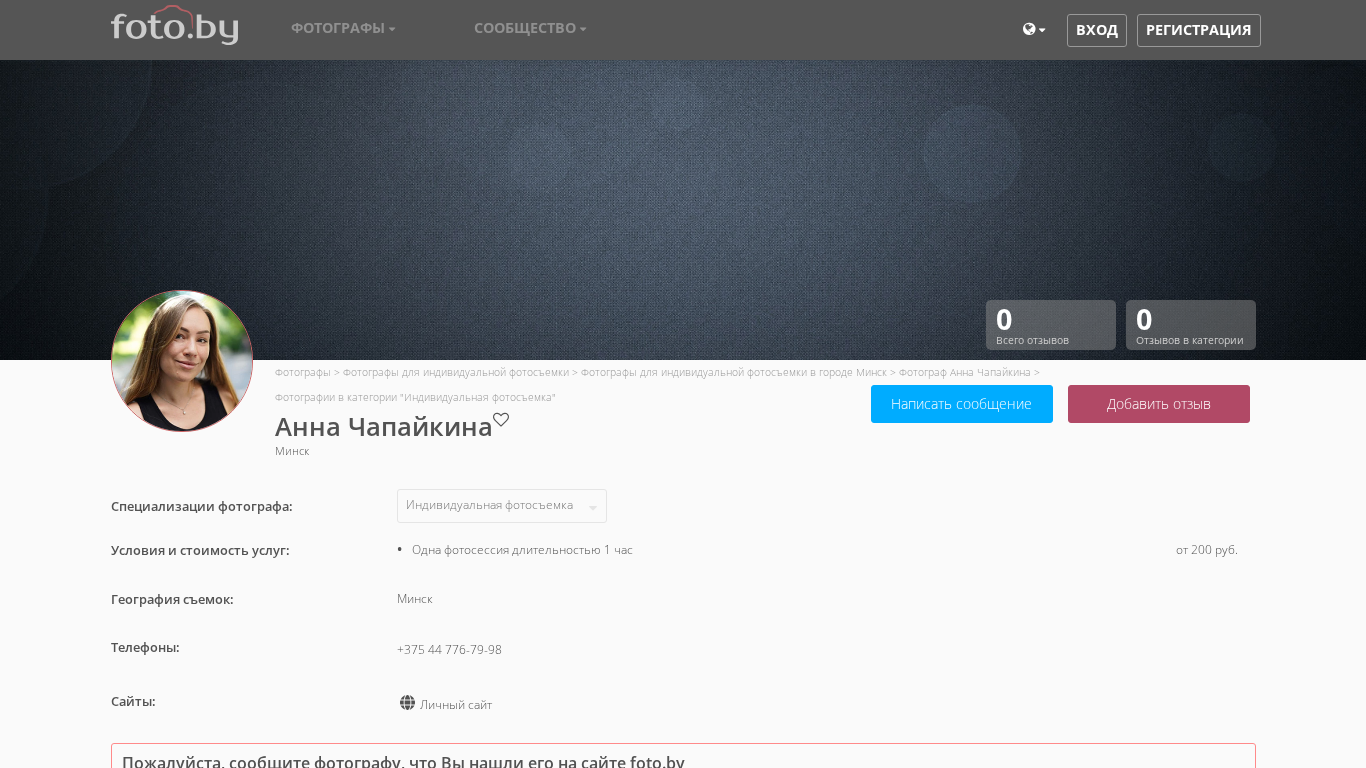Viewport: 1366px width, 768px height.
Task: Click the foto.by logo
Action: (174, 27)
